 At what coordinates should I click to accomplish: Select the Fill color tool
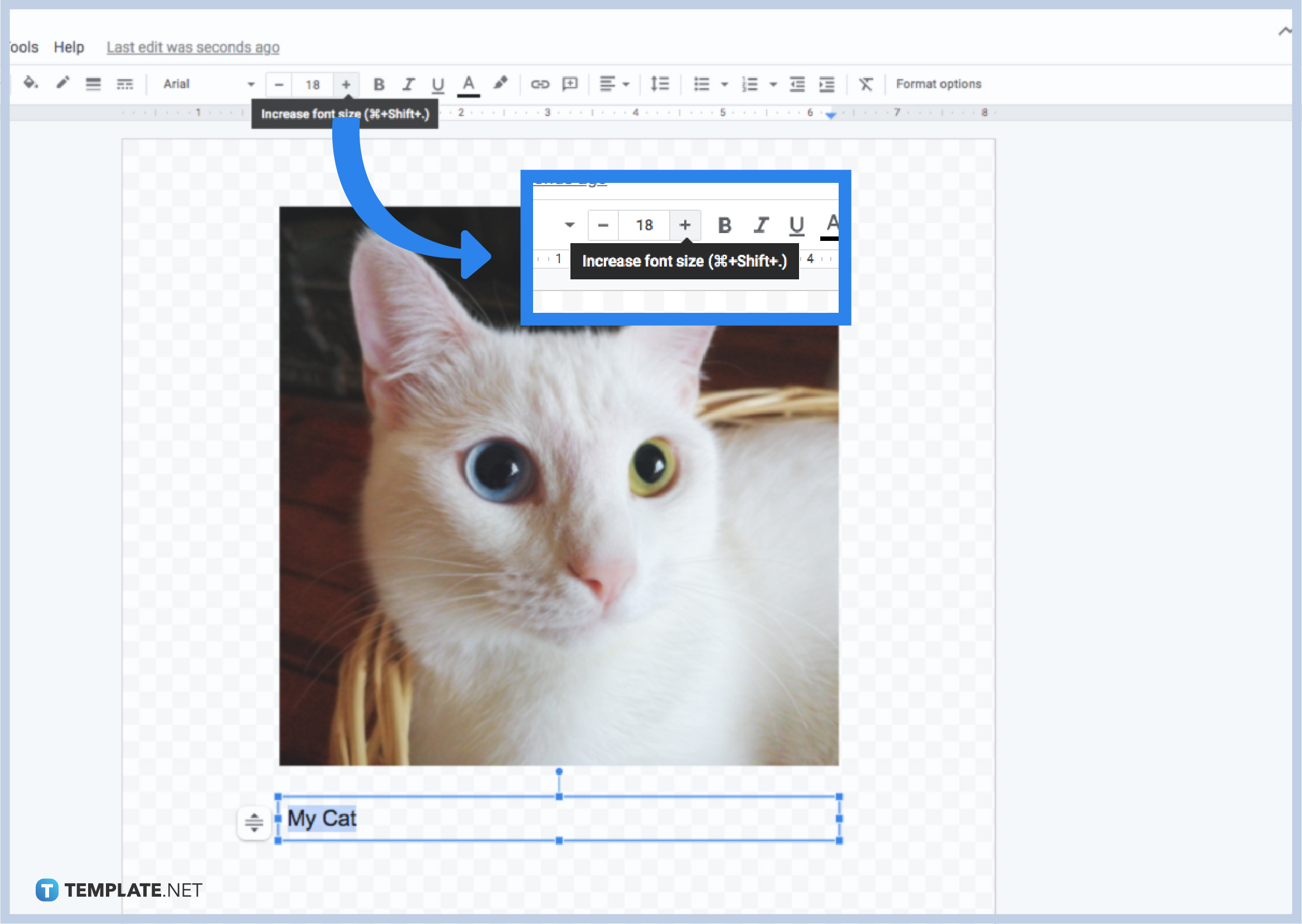(31, 84)
